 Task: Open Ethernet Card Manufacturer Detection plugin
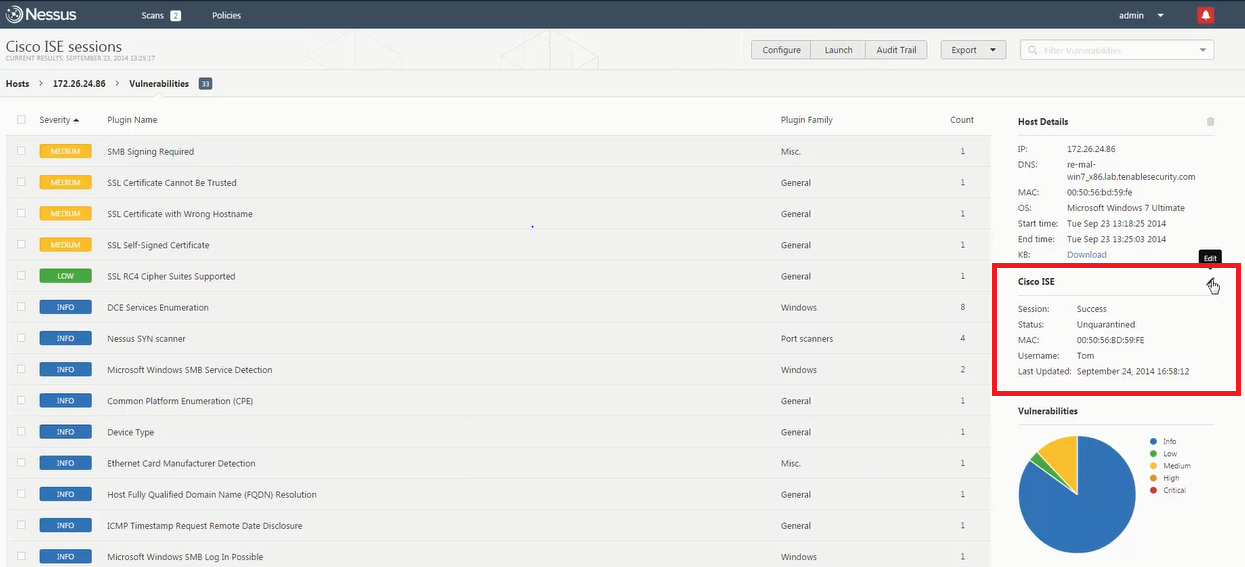tap(181, 464)
